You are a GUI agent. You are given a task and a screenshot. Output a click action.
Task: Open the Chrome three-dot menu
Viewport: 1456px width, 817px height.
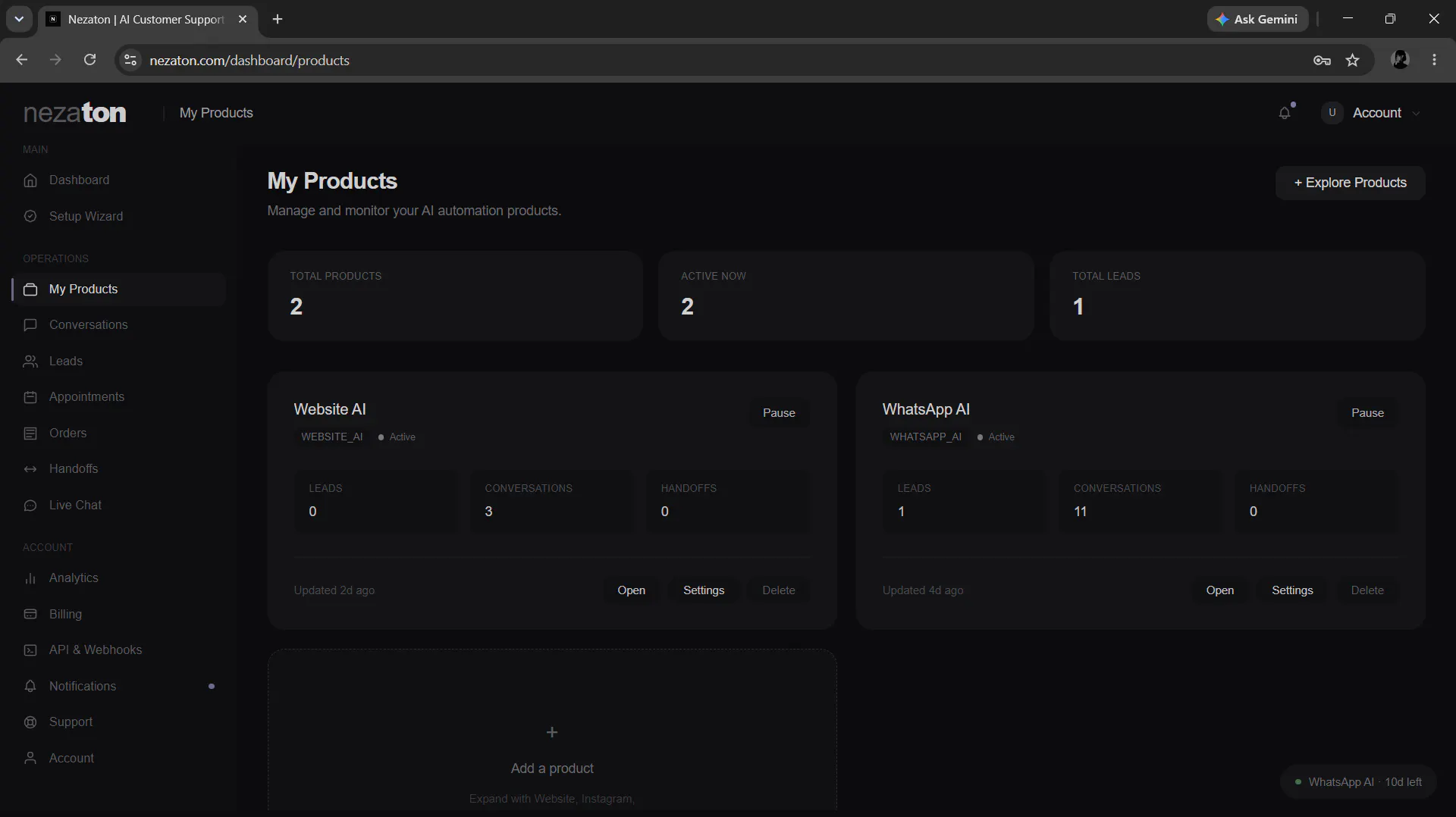tap(1434, 60)
